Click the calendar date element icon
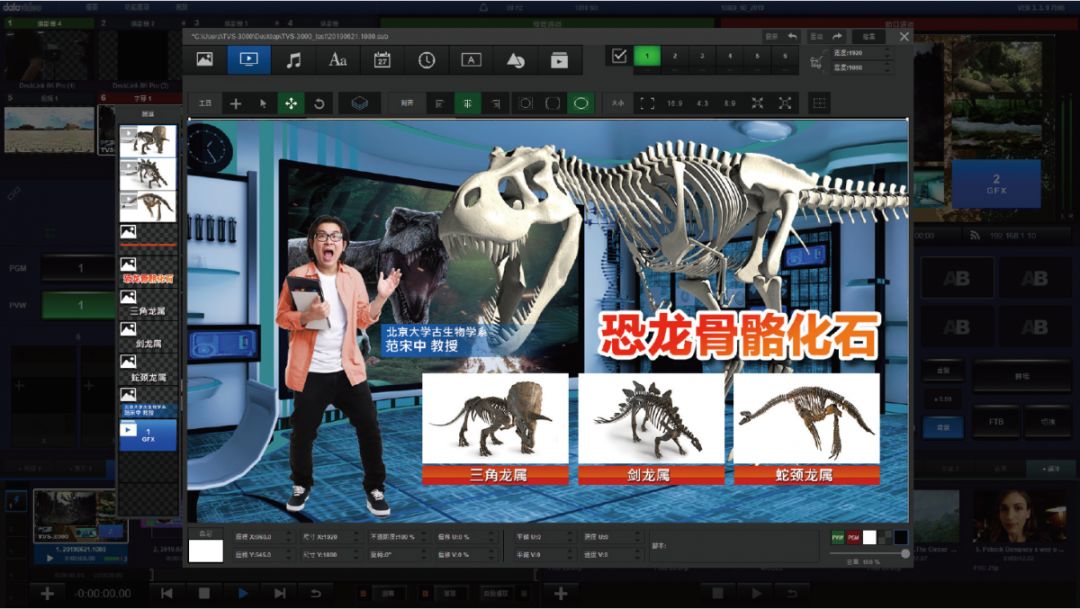 tap(382, 60)
